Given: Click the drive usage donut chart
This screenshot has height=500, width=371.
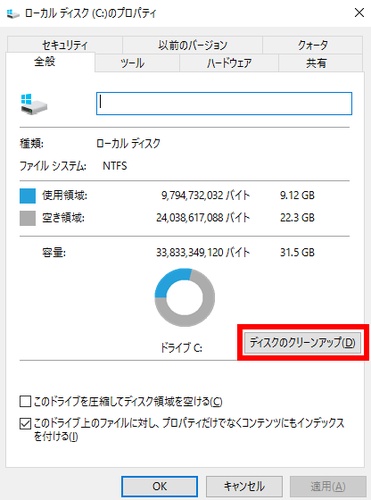Looking at the screenshot, I should tap(185, 298).
